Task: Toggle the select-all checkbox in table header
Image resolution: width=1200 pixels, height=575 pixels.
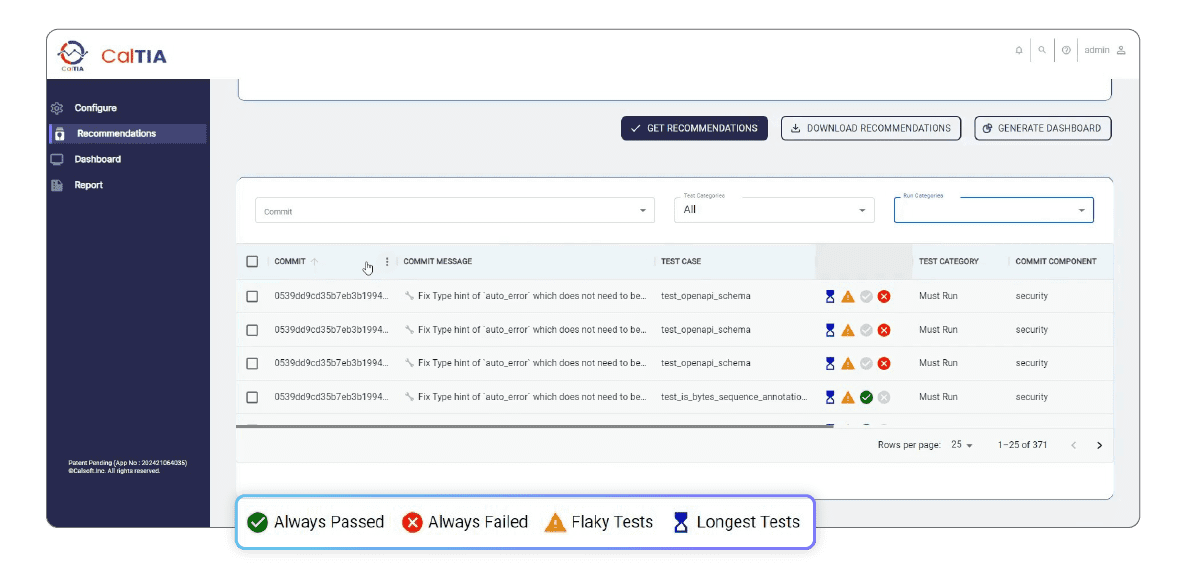Action: (x=252, y=262)
